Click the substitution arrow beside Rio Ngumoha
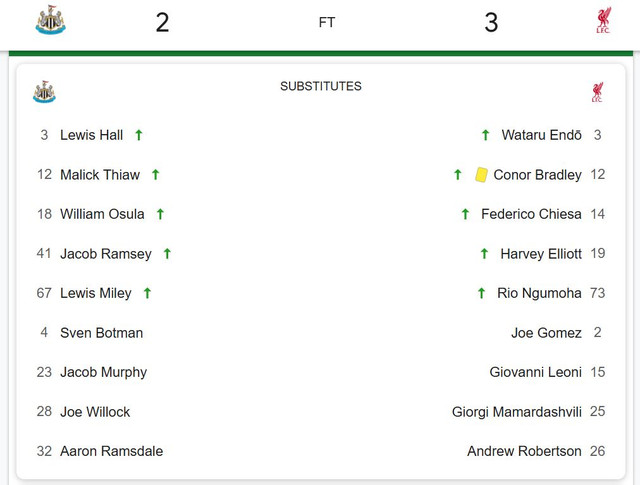640x485 pixels. click(481, 293)
